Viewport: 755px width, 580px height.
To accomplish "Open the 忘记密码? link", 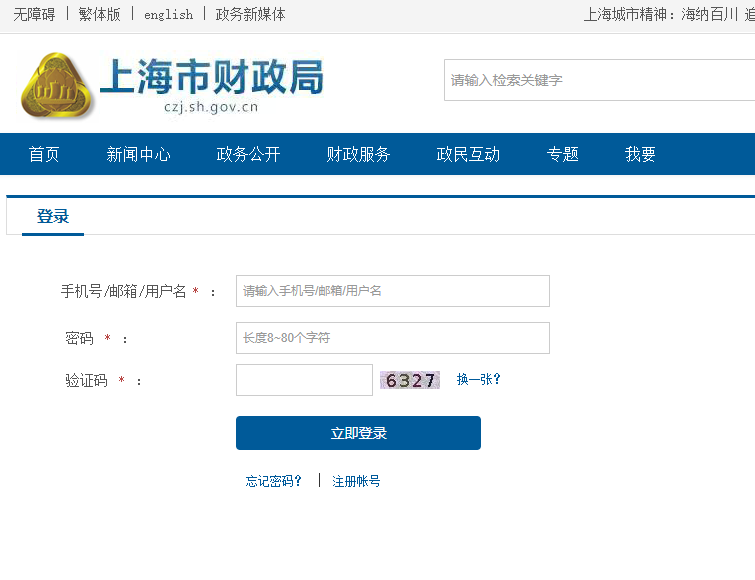I will click(274, 481).
